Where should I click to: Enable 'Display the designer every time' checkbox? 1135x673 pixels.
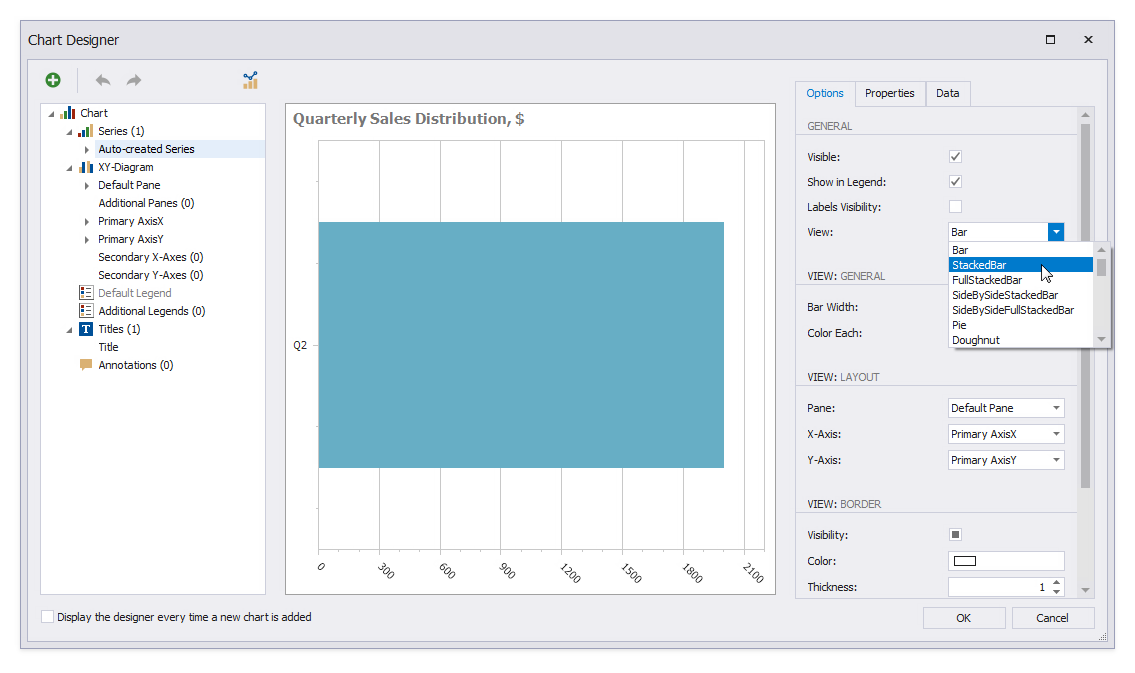47,617
